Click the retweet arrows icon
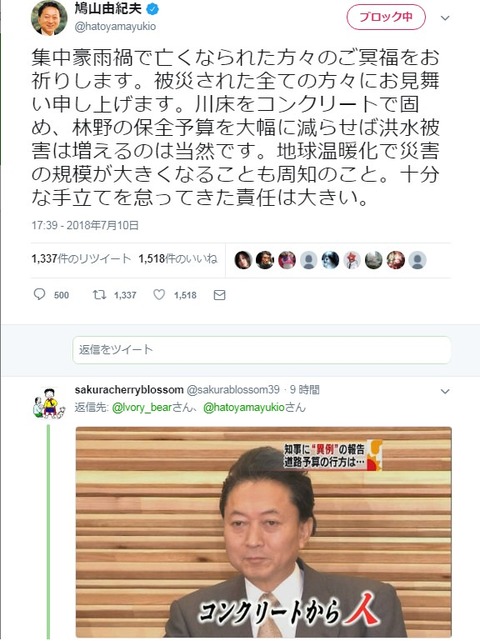Image resolution: width=480 pixels, height=641 pixels. (99, 294)
